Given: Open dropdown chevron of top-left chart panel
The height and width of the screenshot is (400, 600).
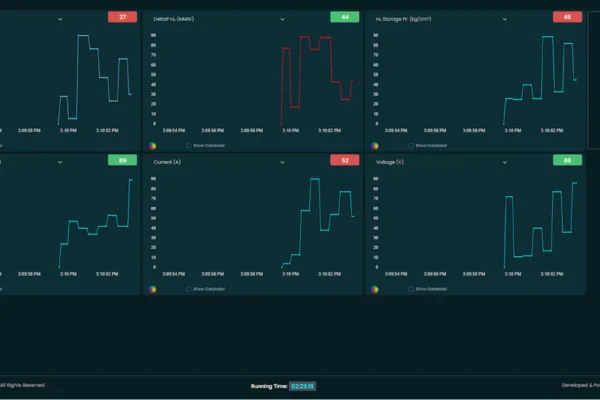Looking at the screenshot, I should tap(60, 18).
